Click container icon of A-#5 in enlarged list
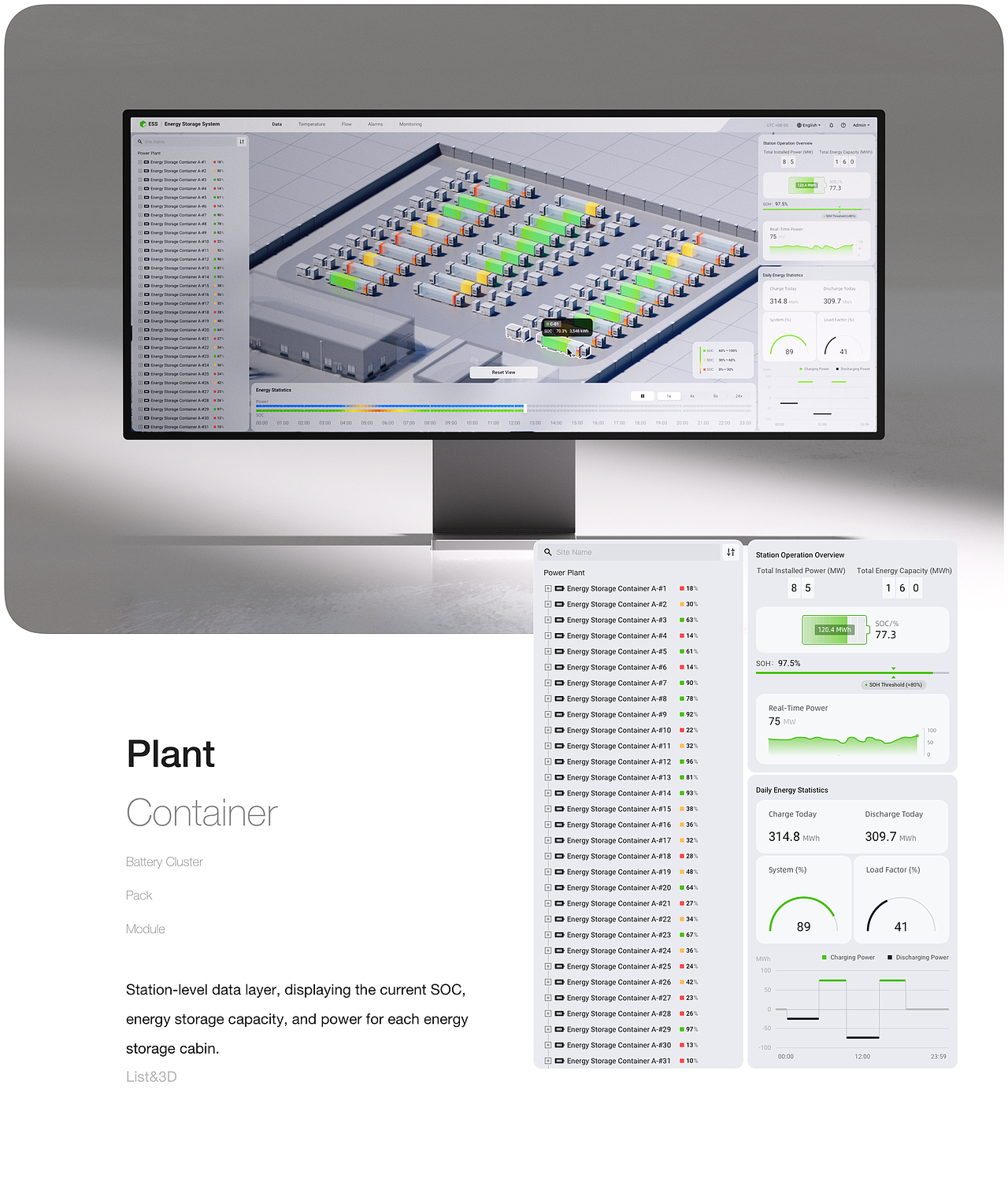1008x1182 pixels. click(x=559, y=651)
